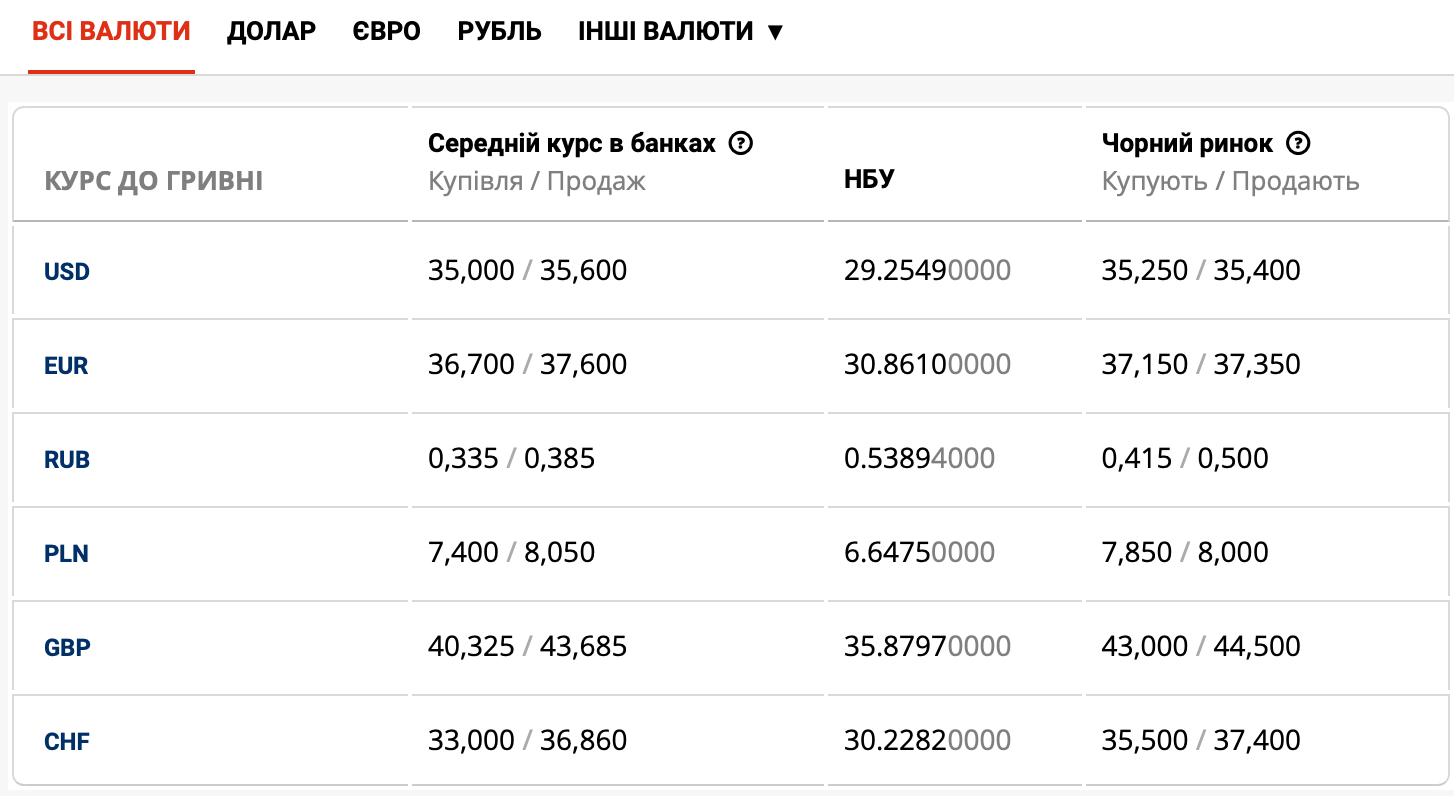Screen dimensions: 1454x796
Task: Open the RUB currency page
Action: pos(67,460)
